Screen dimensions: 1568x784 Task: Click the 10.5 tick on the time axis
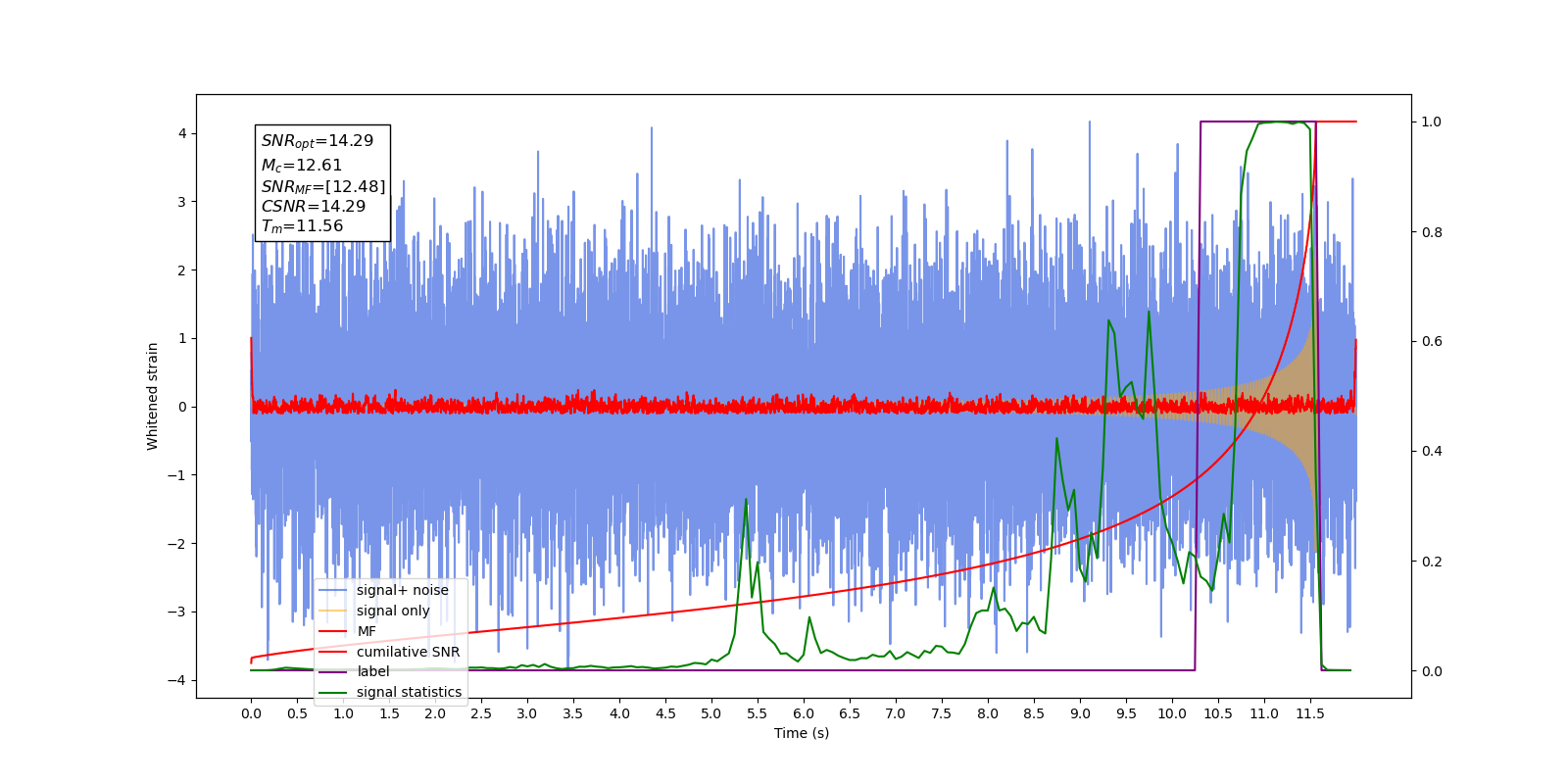(1218, 713)
